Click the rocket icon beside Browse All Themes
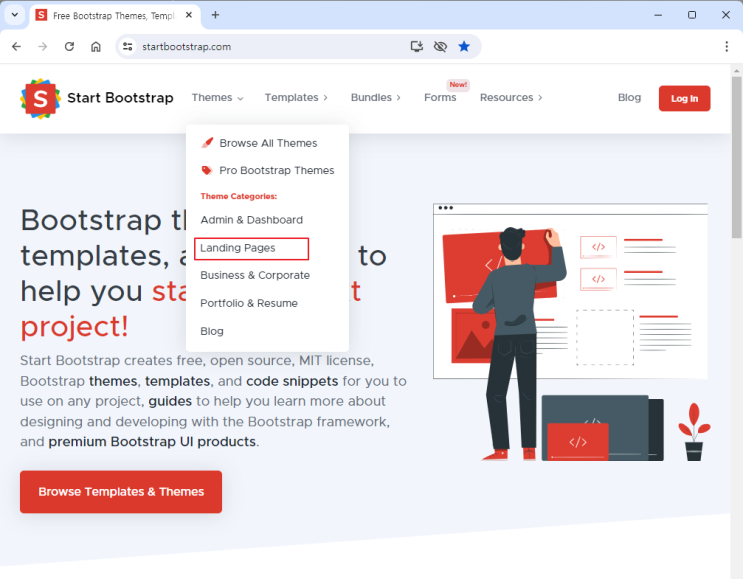The width and height of the screenshot is (743, 579). coord(207,143)
